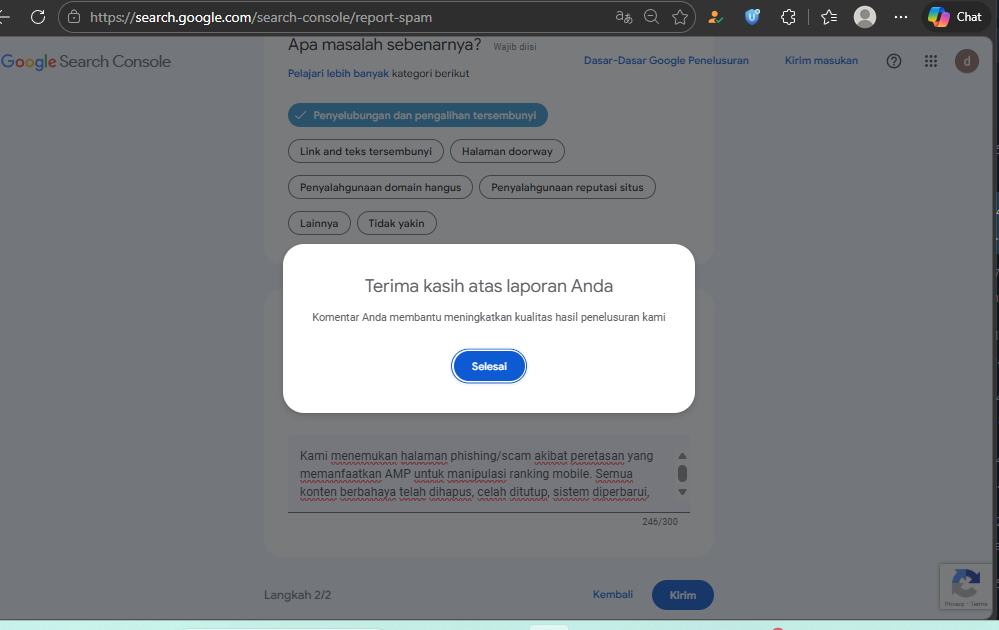Click the Kirim submit button
This screenshot has width=999, height=630.
coord(682,595)
